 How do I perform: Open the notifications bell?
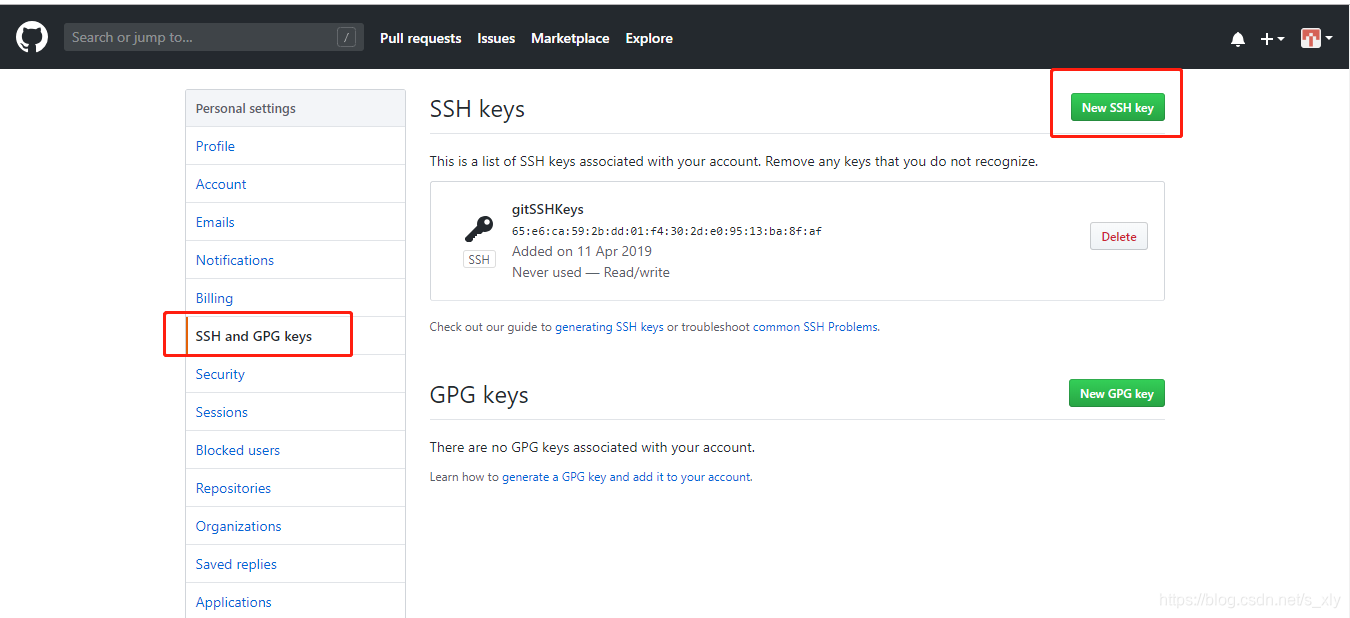coord(1238,39)
